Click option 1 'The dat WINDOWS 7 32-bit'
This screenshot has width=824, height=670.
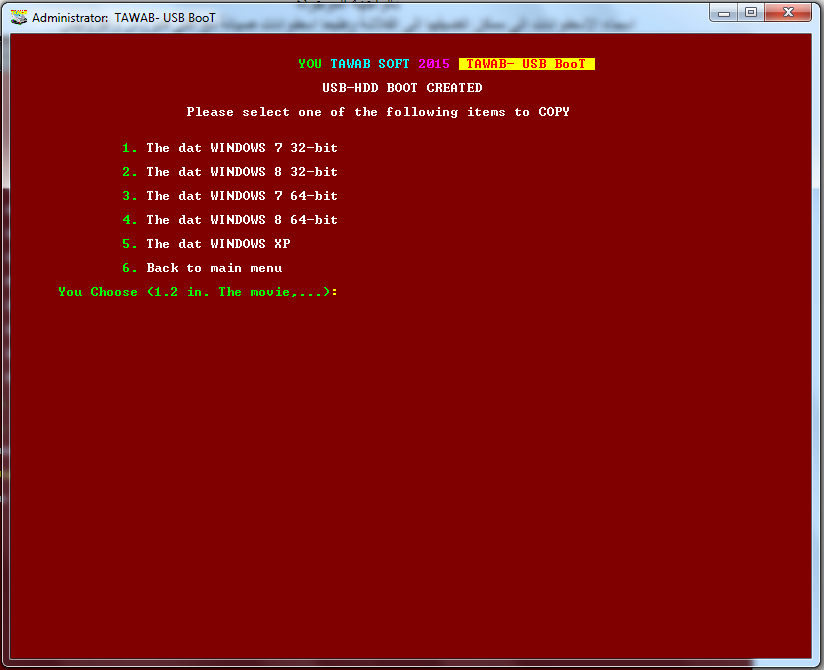pos(230,148)
